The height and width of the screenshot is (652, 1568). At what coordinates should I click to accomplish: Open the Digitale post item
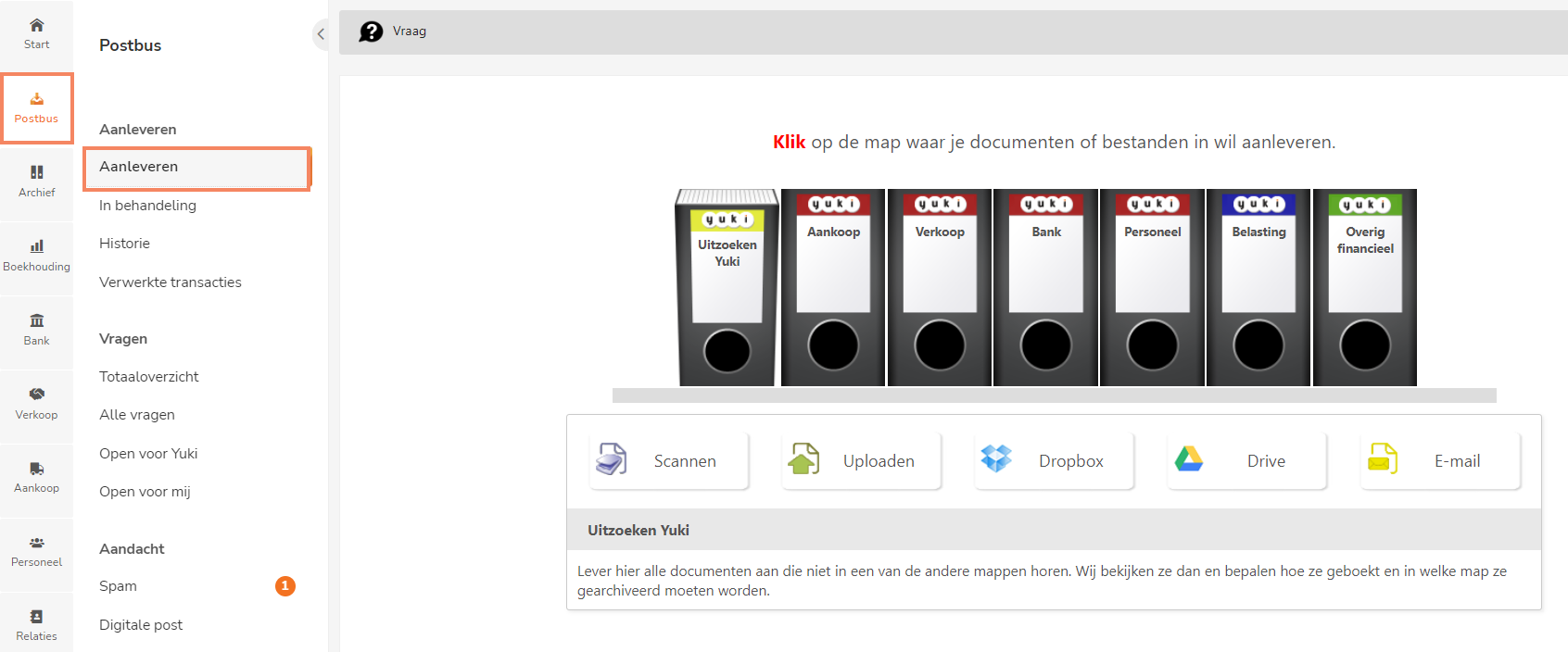(x=141, y=625)
